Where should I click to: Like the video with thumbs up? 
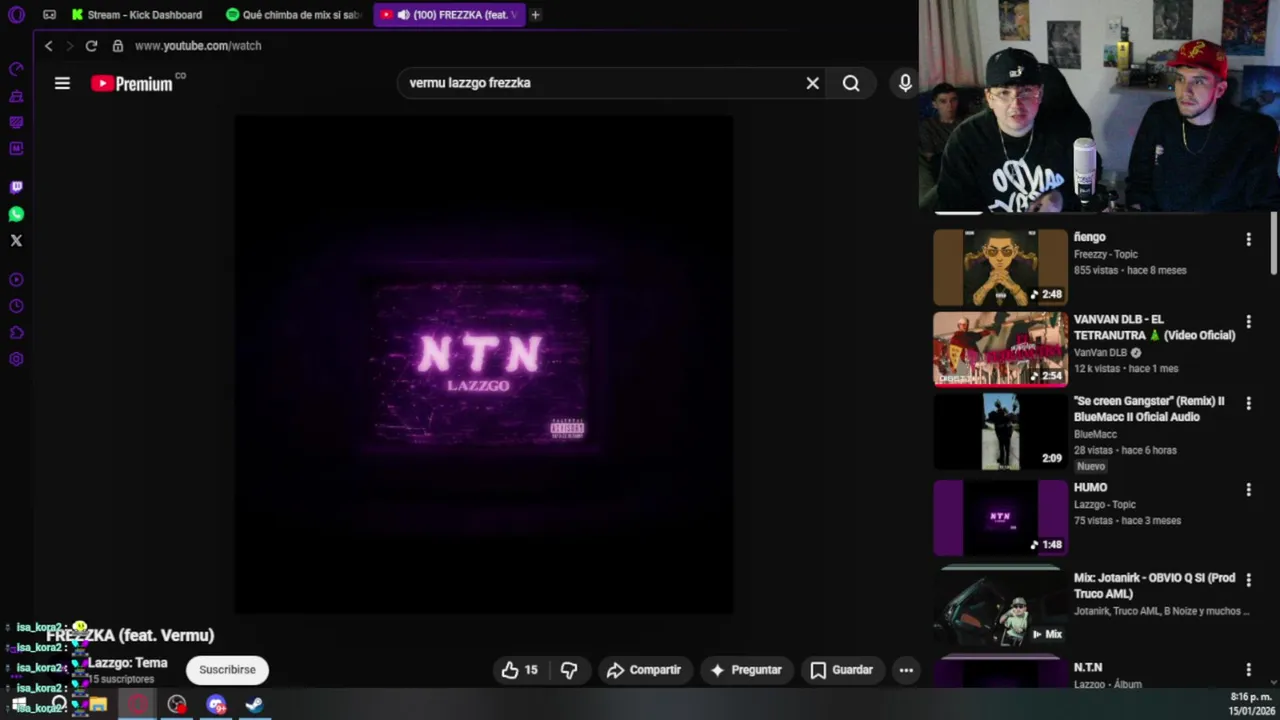click(x=520, y=670)
